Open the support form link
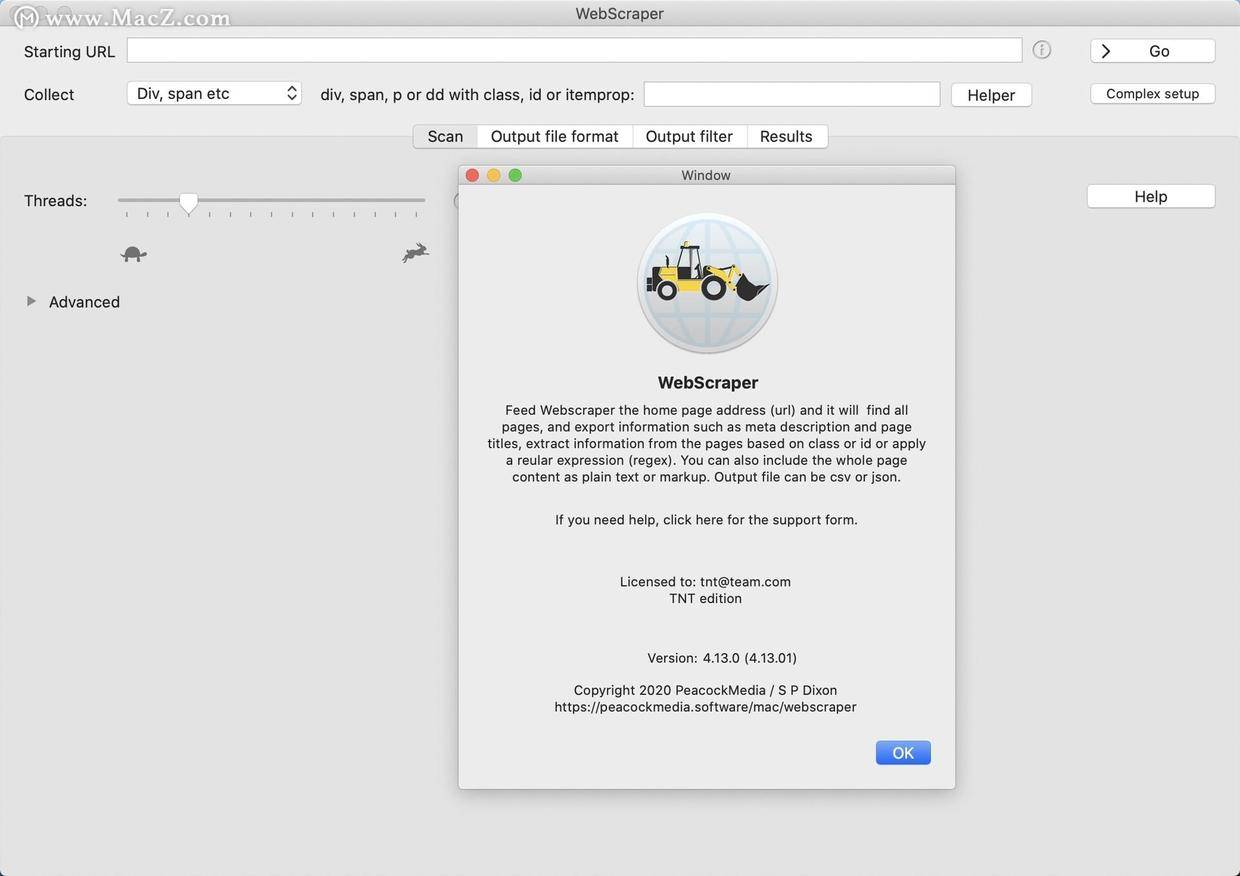 click(x=706, y=520)
